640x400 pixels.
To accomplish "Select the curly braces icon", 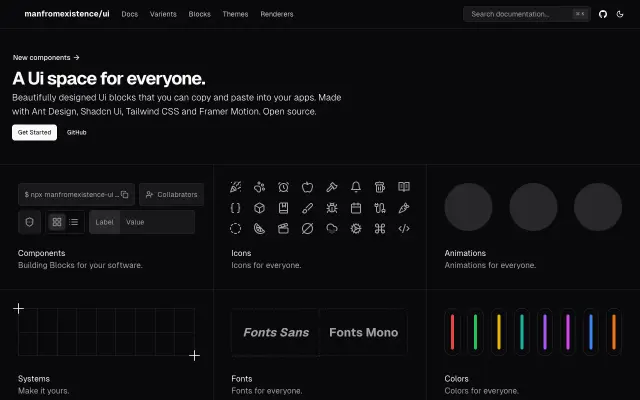I will [236, 208].
